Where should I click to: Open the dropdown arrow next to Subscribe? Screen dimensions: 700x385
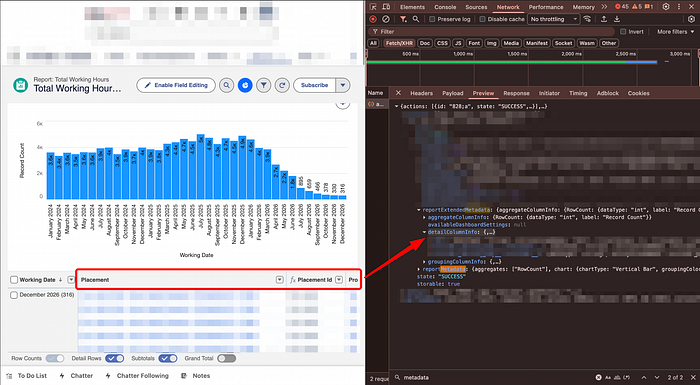(x=343, y=85)
